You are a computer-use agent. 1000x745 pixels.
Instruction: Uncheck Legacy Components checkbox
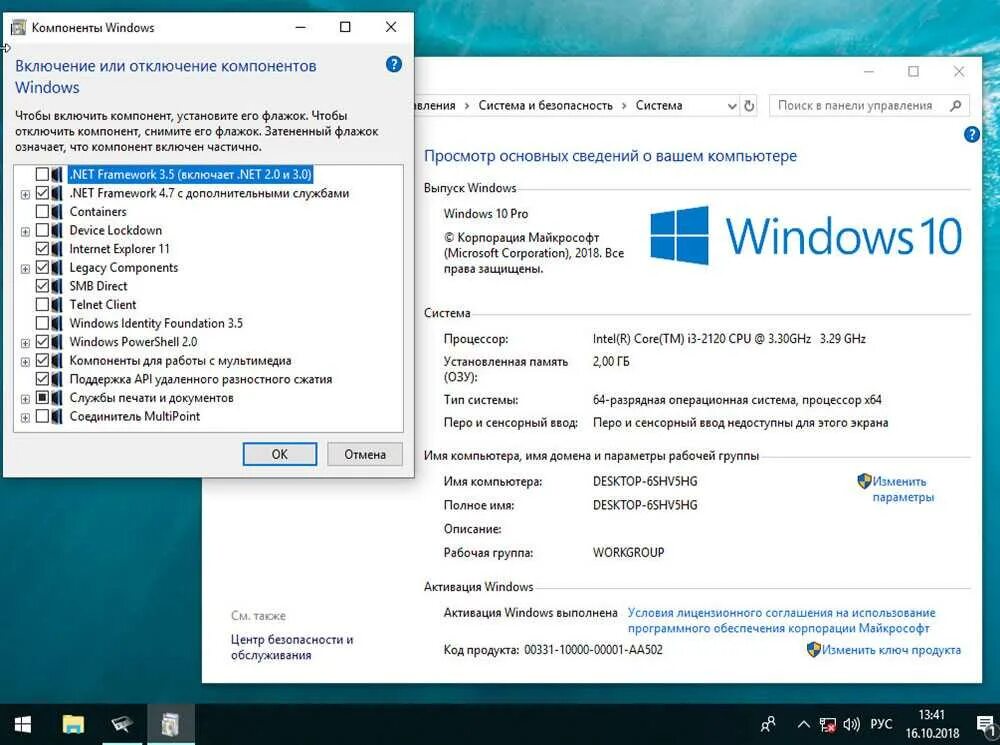coord(42,267)
